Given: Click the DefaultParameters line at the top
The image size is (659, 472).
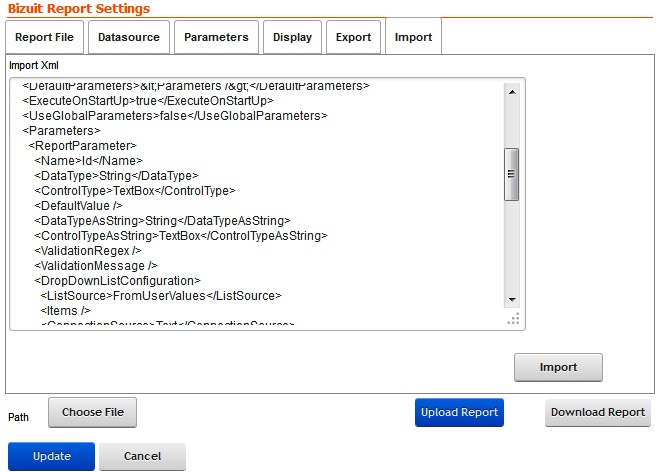Looking at the screenshot, I should click(196, 86).
